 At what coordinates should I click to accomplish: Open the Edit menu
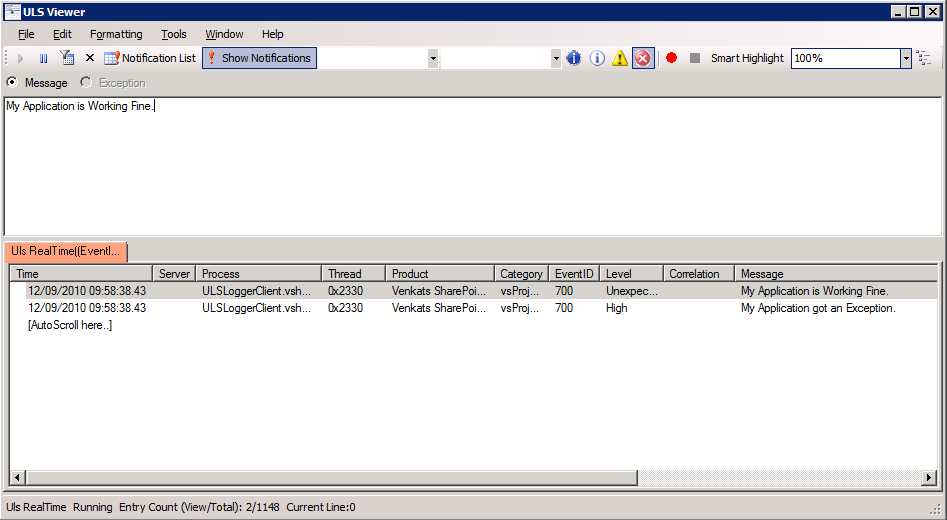[62, 34]
